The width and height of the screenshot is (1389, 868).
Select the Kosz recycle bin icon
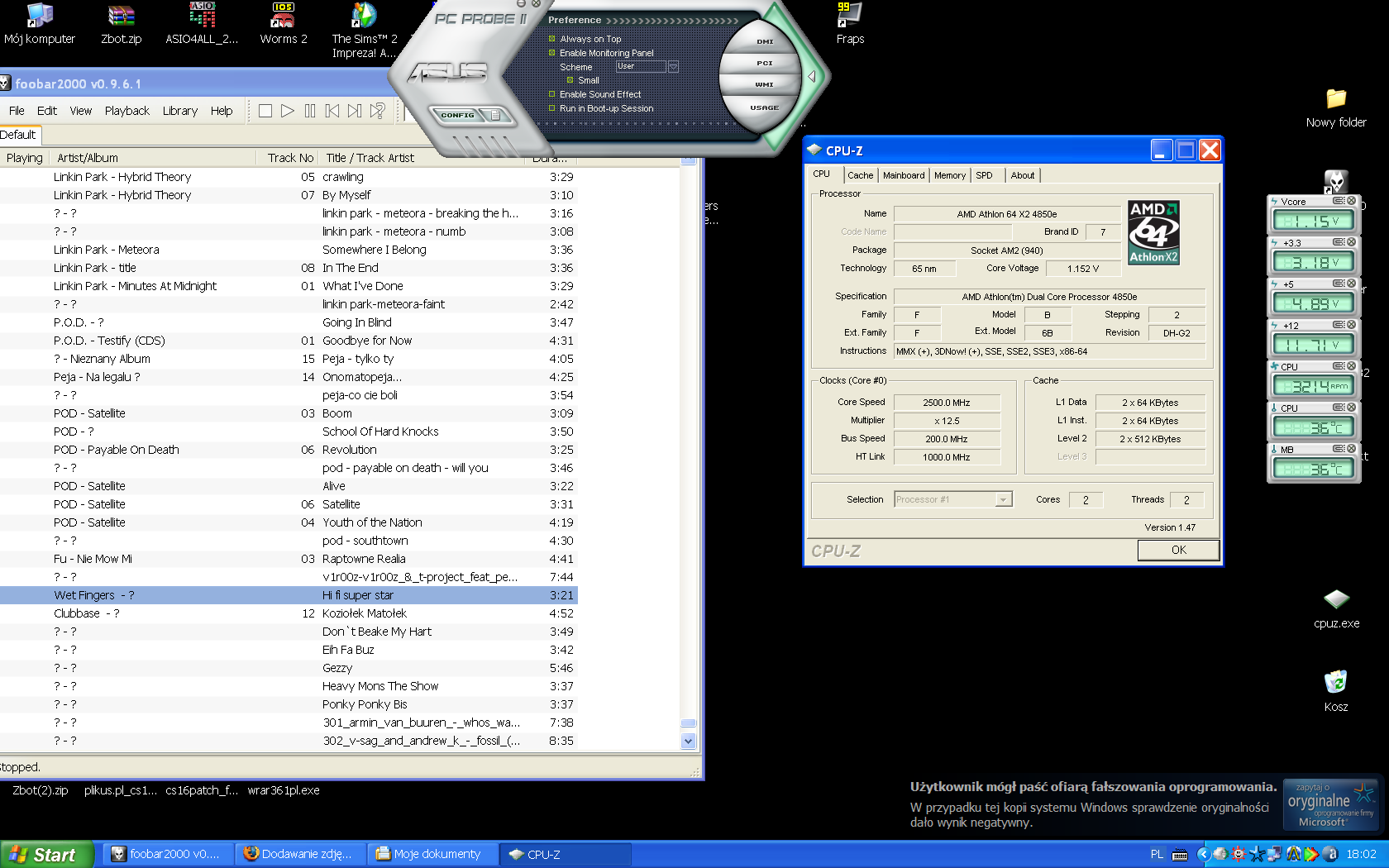tap(1336, 691)
